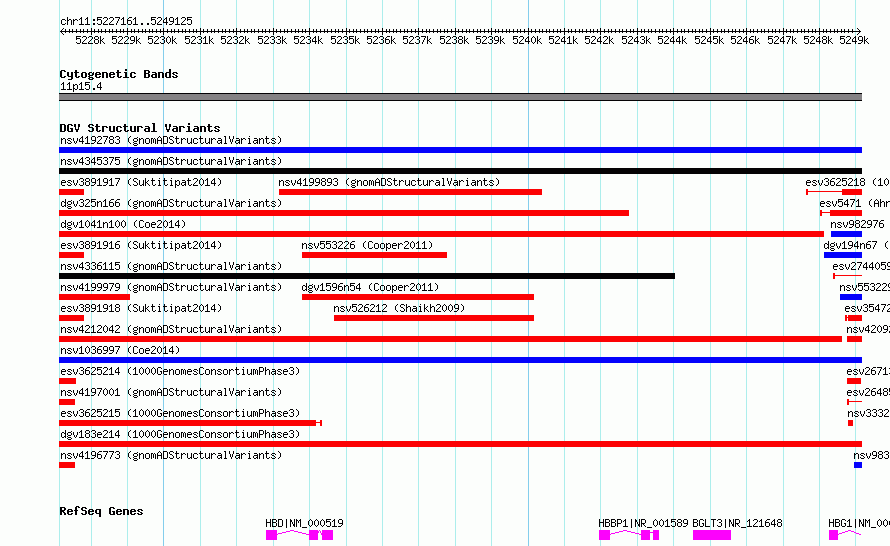Click the nsv4199893 red variant bar

[410, 192]
